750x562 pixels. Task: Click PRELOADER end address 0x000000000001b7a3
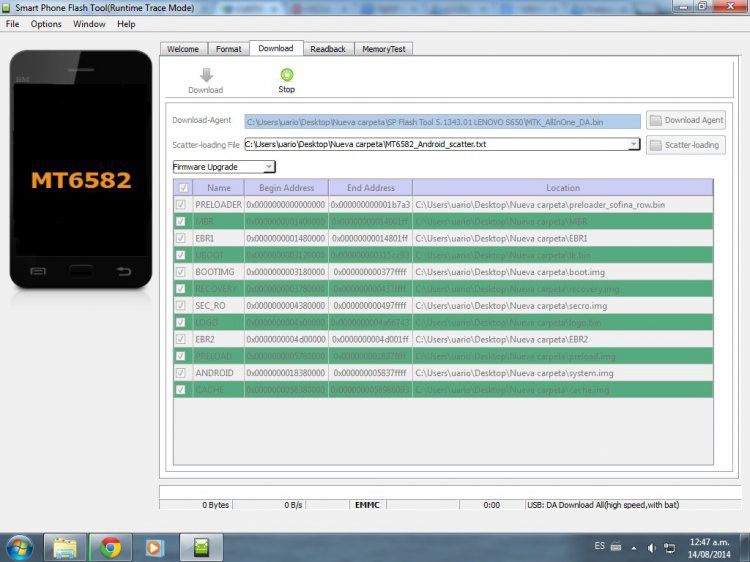coord(370,205)
